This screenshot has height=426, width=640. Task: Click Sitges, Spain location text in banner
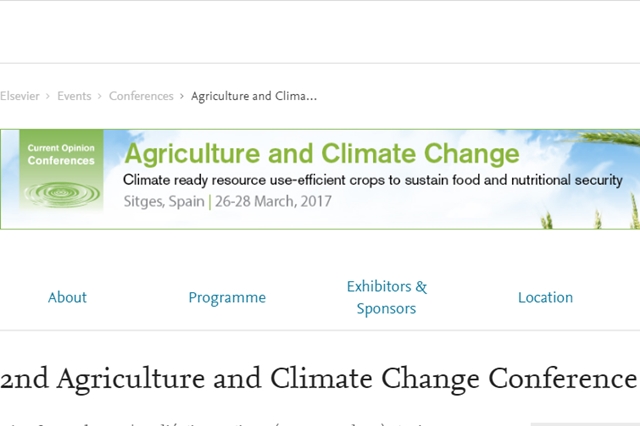tap(164, 201)
